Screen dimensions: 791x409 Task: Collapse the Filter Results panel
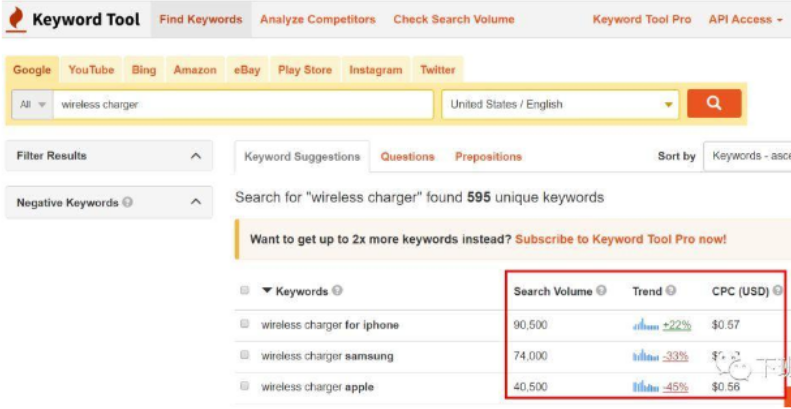(x=195, y=156)
